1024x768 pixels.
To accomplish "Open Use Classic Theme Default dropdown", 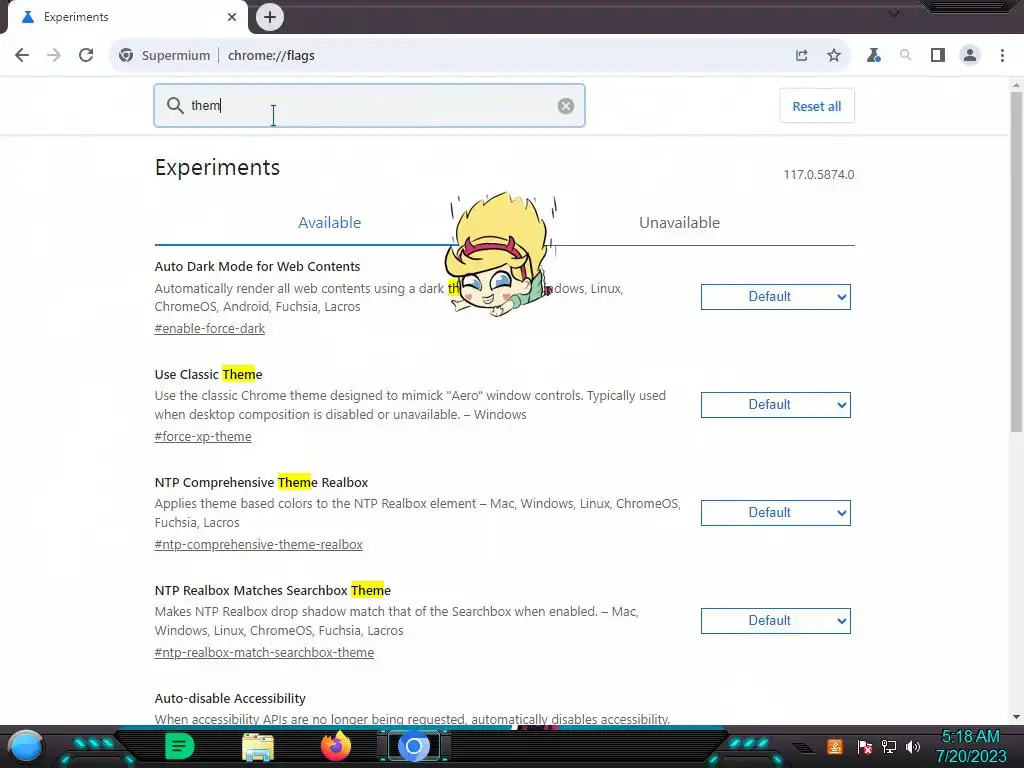I will pos(776,405).
